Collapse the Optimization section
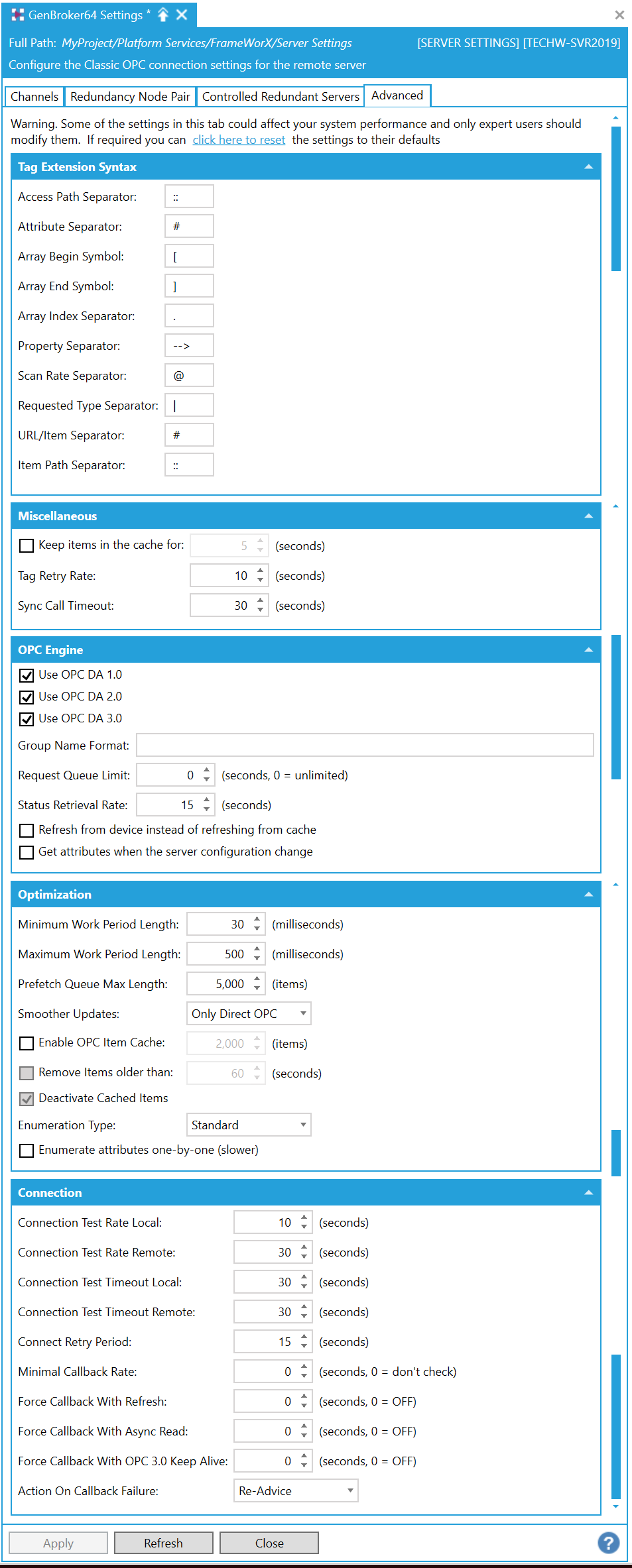The height and width of the screenshot is (1568, 632). coord(588,895)
